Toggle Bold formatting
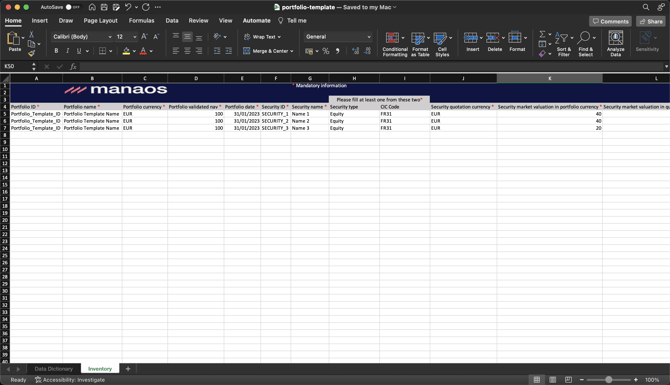 tap(56, 51)
